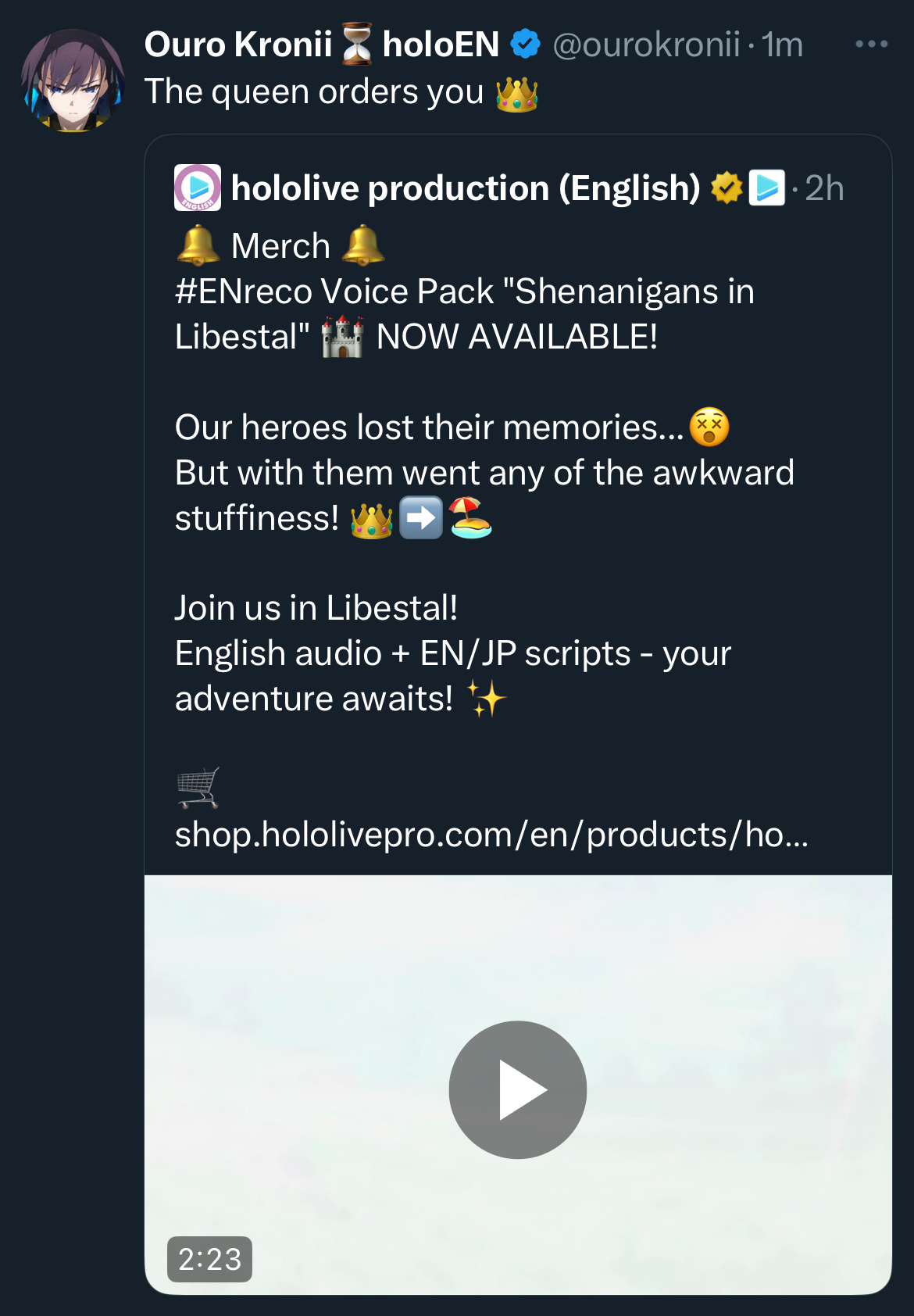Click the @ourokronii handle

pos(646,45)
